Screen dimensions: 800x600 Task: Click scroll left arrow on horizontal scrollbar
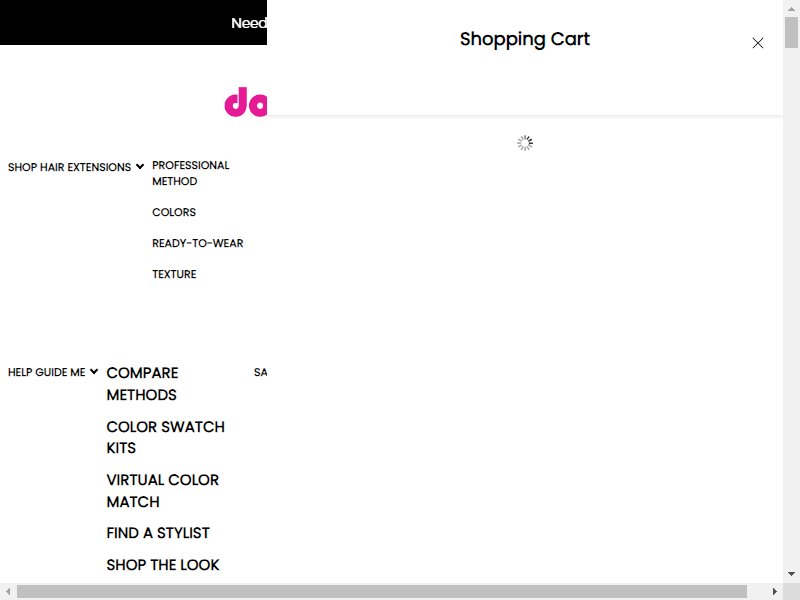coord(8,592)
